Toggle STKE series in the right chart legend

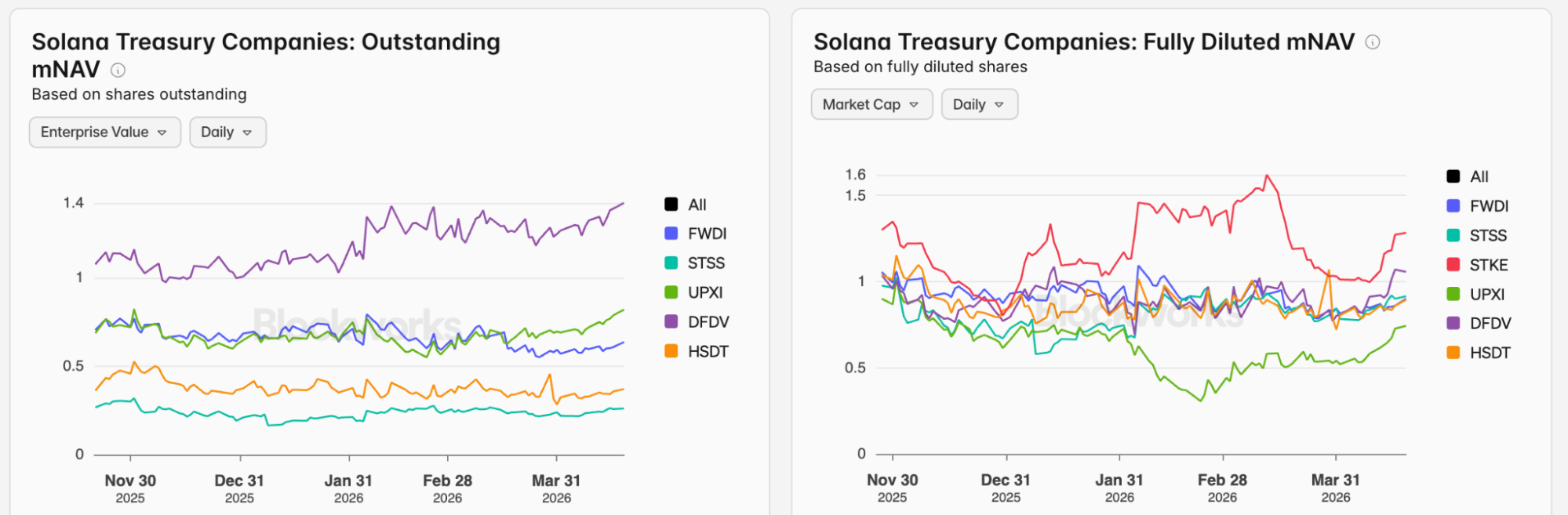point(1488,265)
